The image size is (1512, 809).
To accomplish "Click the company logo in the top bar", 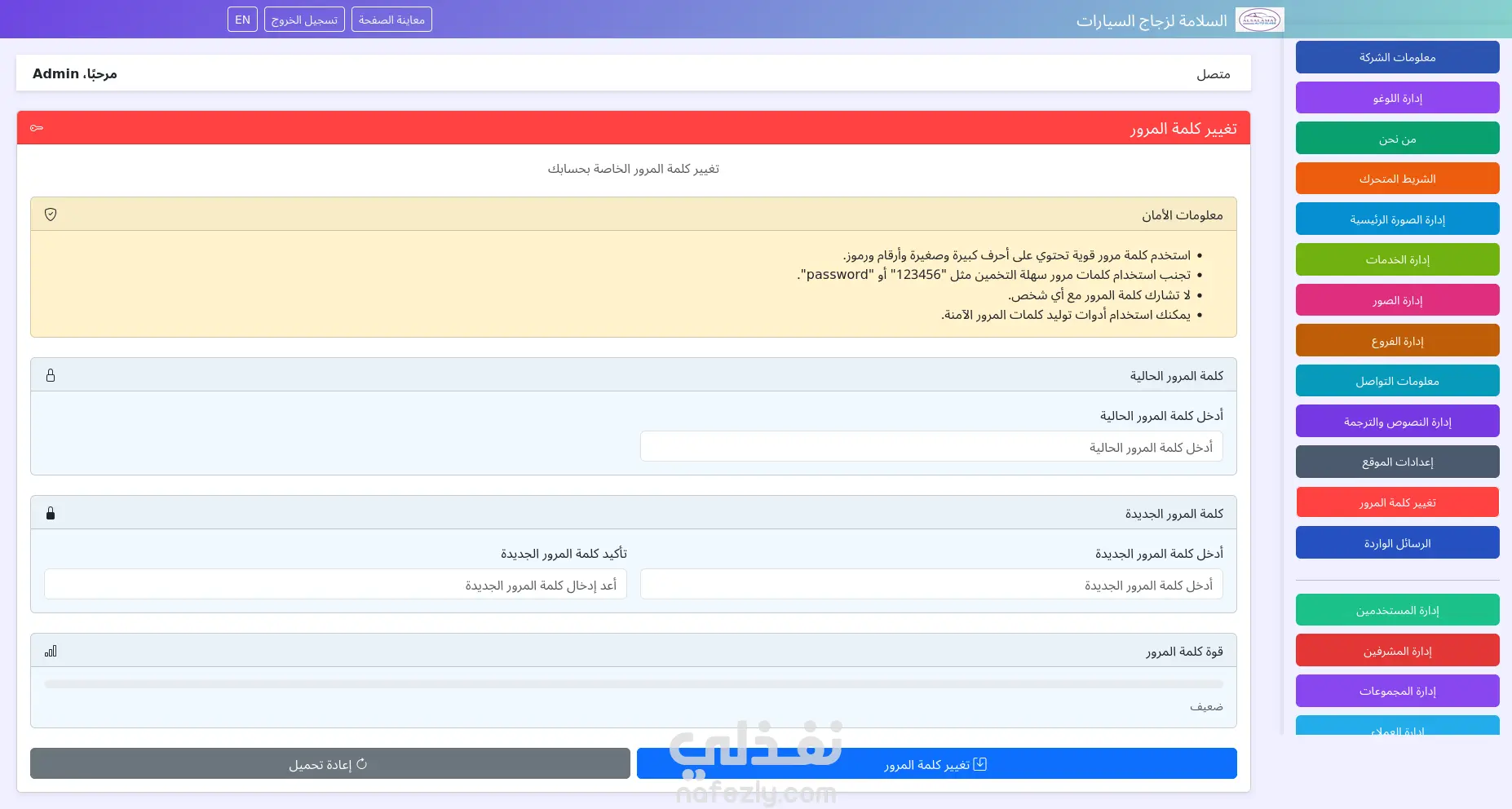I will [1259, 20].
